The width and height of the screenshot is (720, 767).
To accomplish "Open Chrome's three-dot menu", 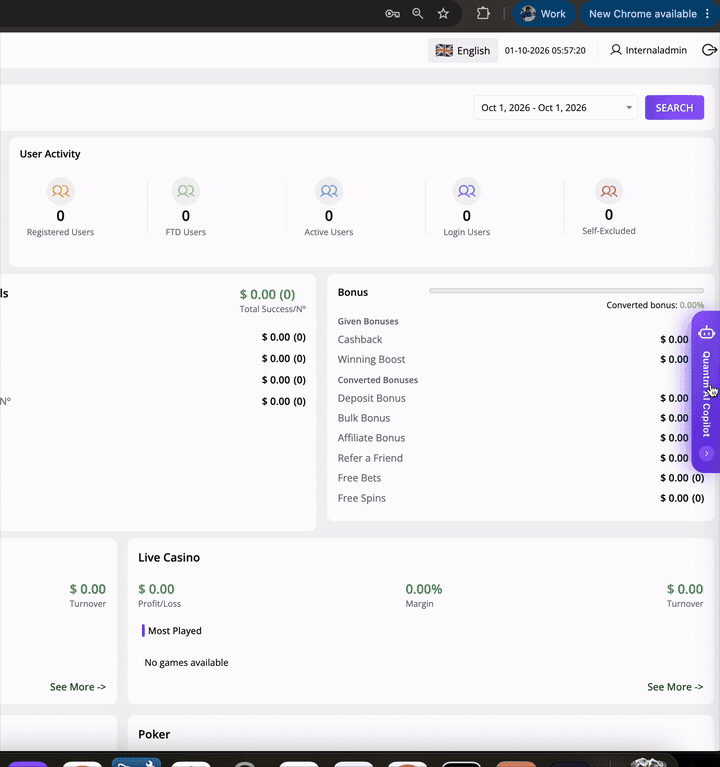I will (707, 14).
